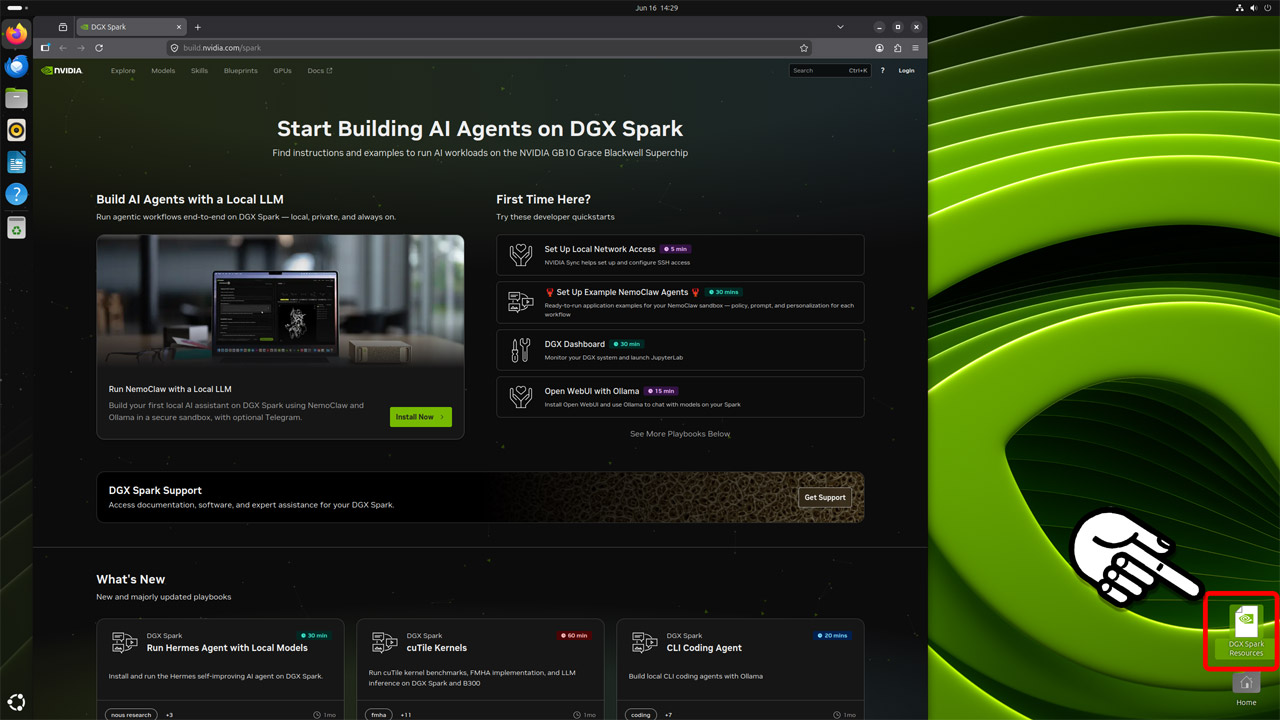Launch Thunderbird mail from the dock
1280x720 pixels.
16,66
